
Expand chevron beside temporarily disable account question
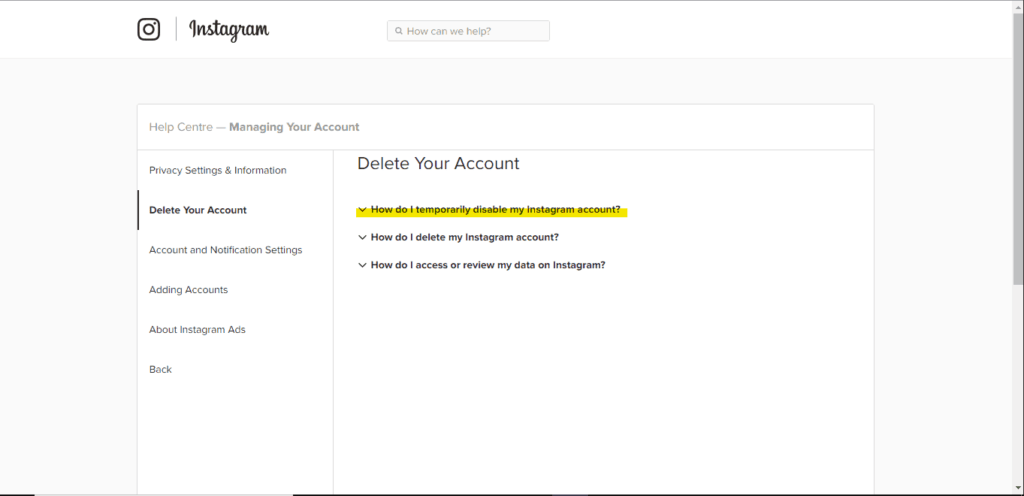click(x=362, y=210)
